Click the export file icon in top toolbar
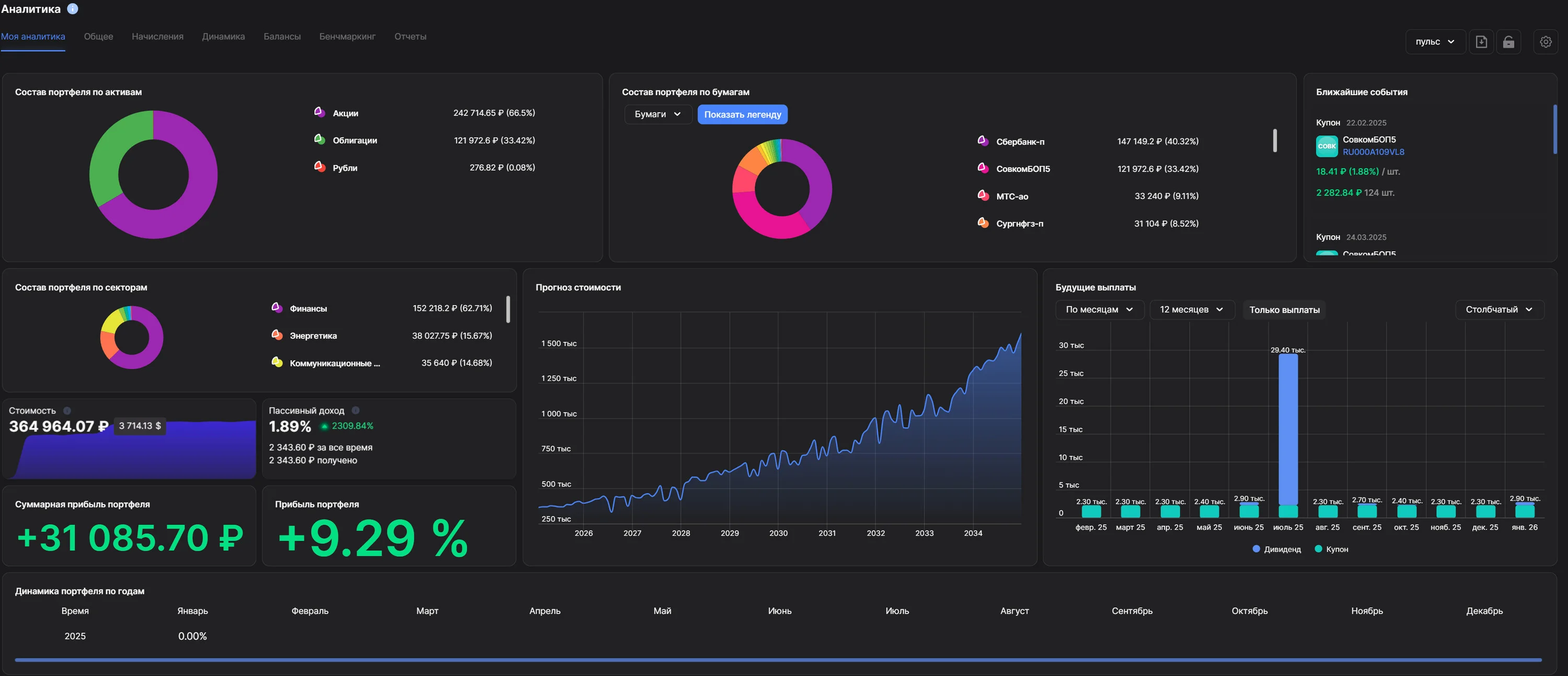1568x676 pixels. pos(1482,42)
